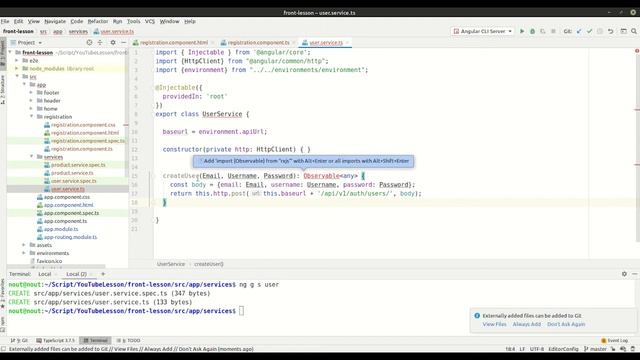This screenshot has height=360, width=640.
Task: Expand the footer folder
Action: point(31,93)
